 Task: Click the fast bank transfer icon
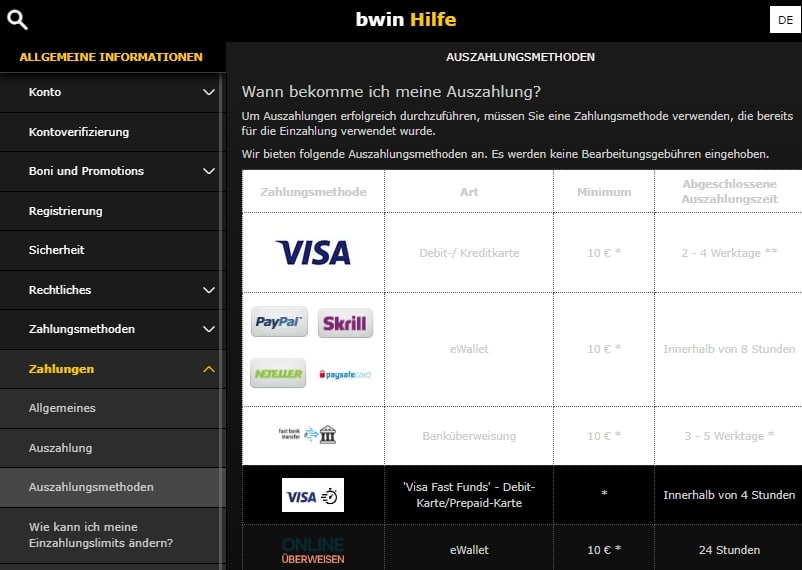tap(307, 434)
